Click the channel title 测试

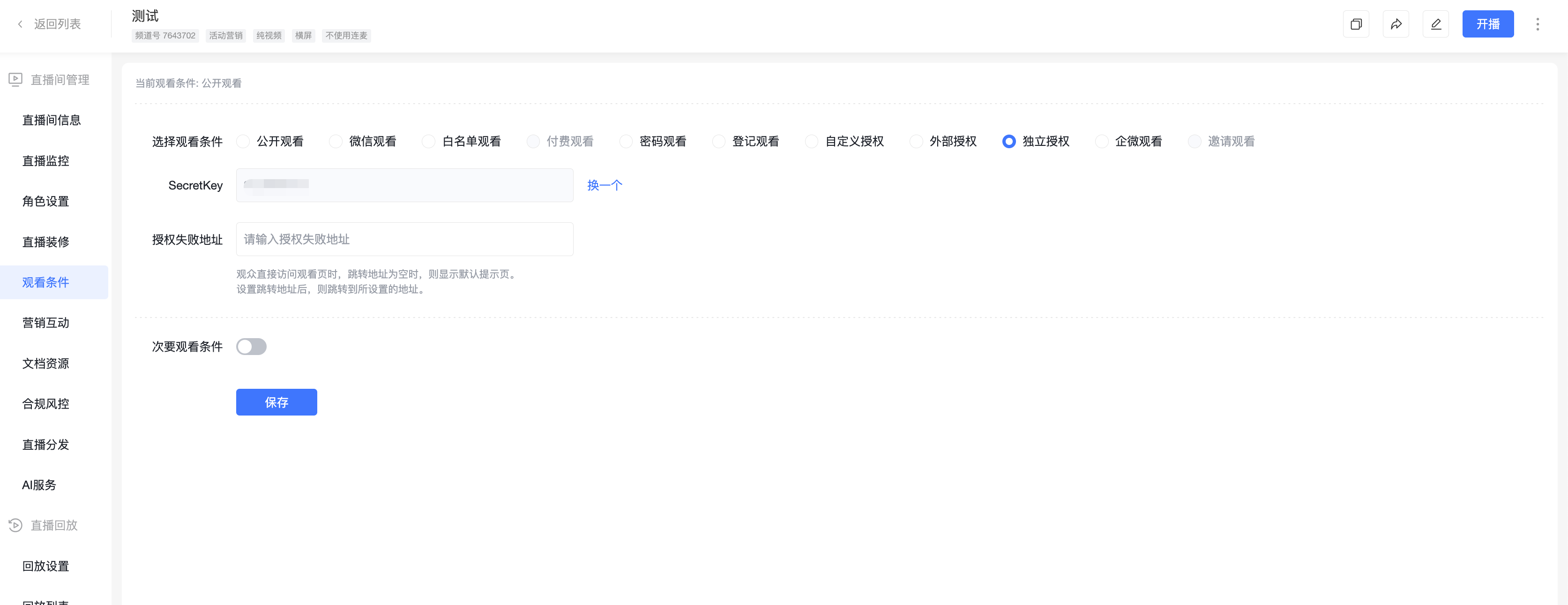[145, 16]
